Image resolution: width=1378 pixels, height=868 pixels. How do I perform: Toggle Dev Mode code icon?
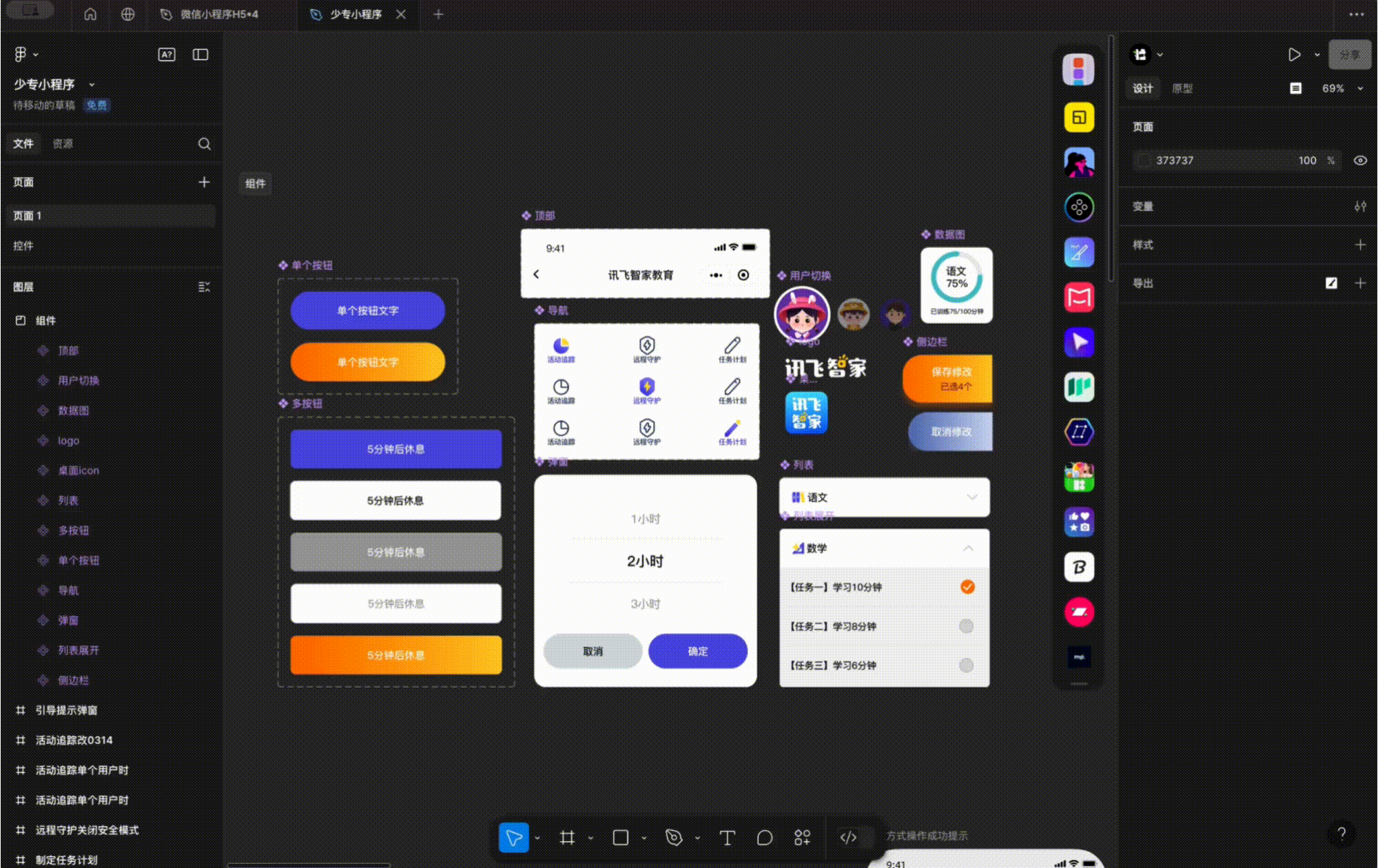click(848, 837)
